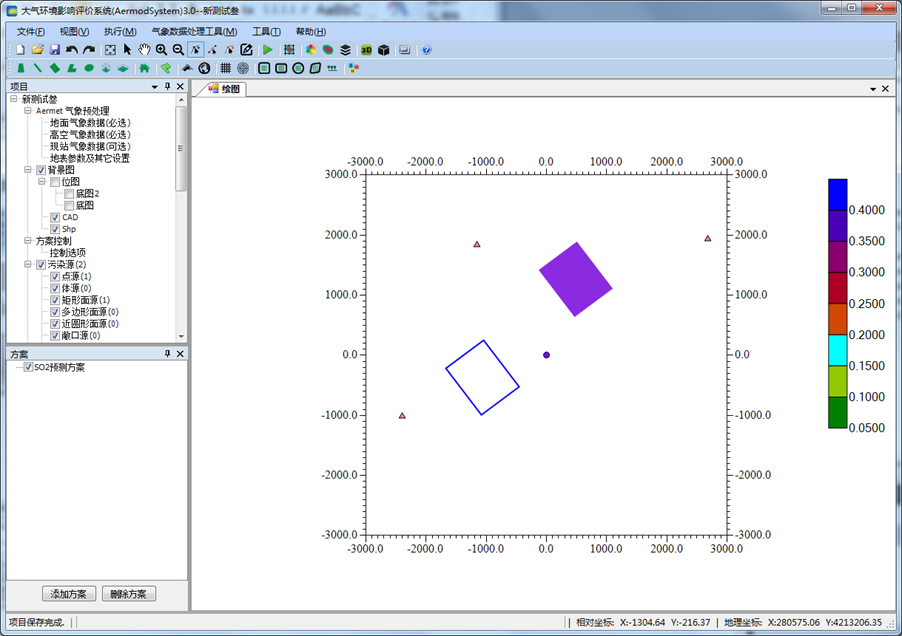Collapse the 污染源 tree node
902x636 pixels.
tap(28, 265)
